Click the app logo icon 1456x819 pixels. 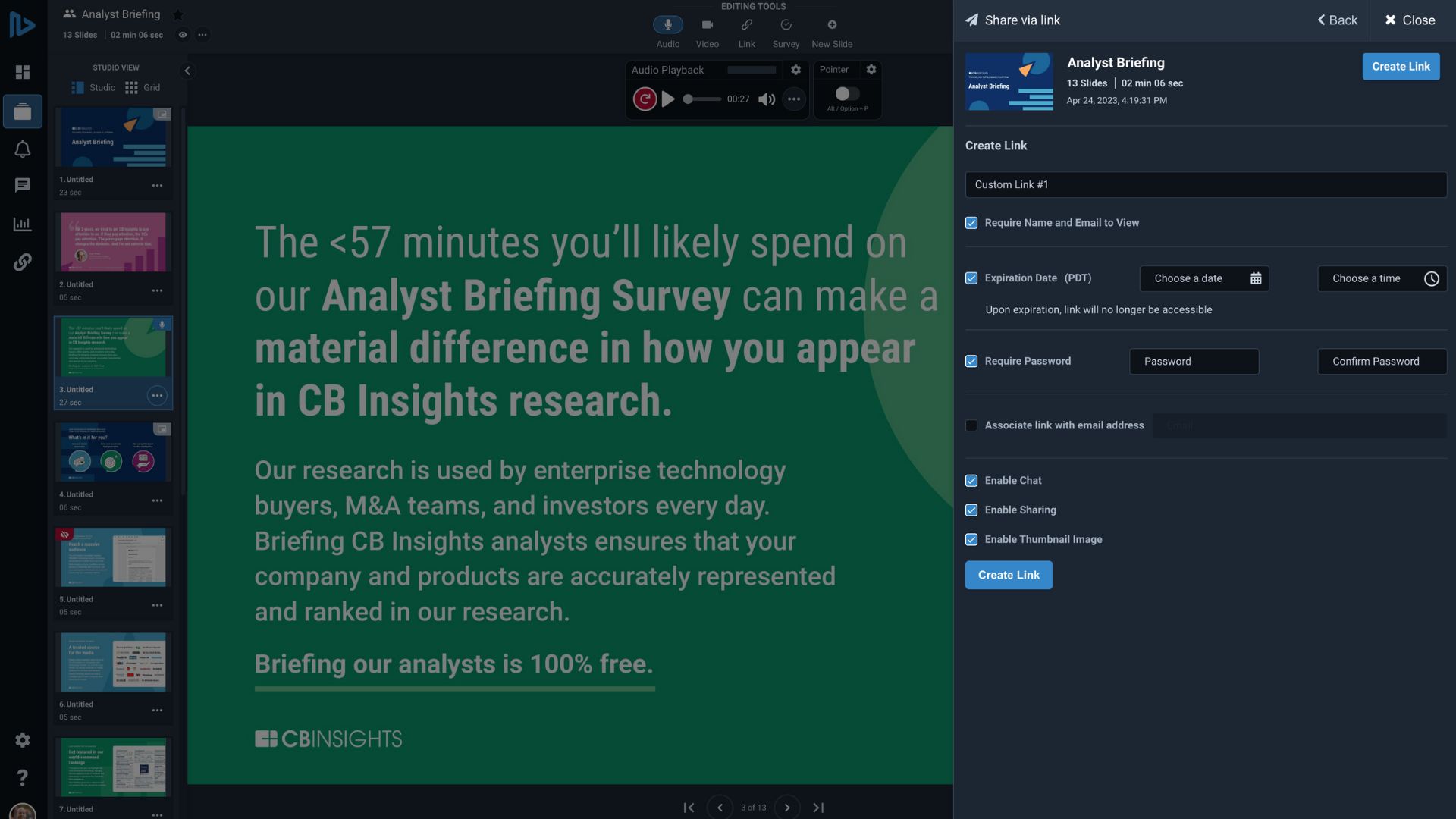click(x=22, y=24)
